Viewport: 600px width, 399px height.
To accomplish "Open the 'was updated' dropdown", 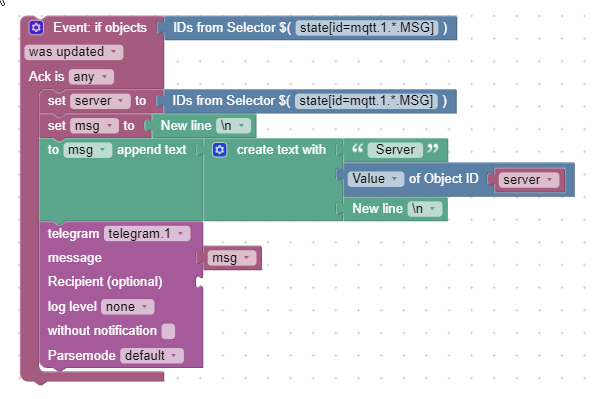I will [x=74, y=52].
